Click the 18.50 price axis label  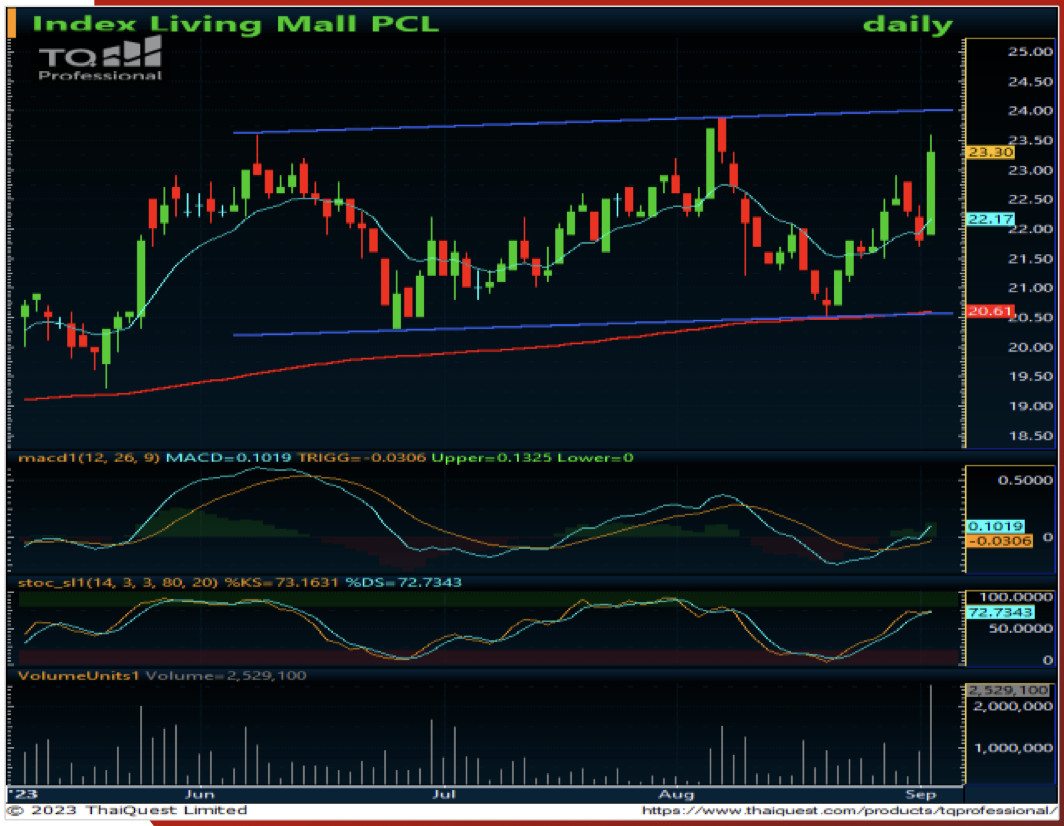coord(1030,436)
